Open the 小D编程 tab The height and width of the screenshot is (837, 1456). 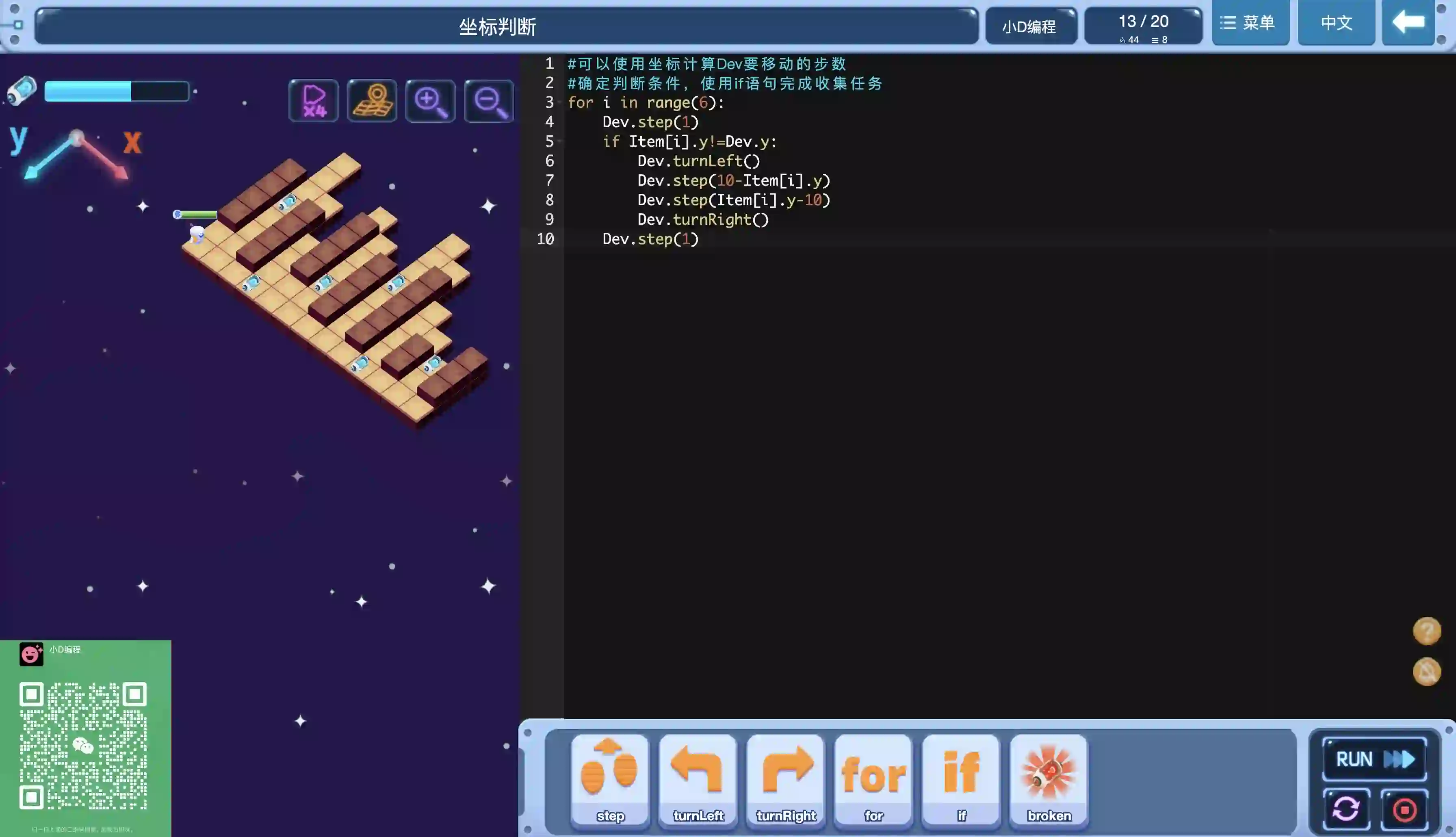(1030, 26)
